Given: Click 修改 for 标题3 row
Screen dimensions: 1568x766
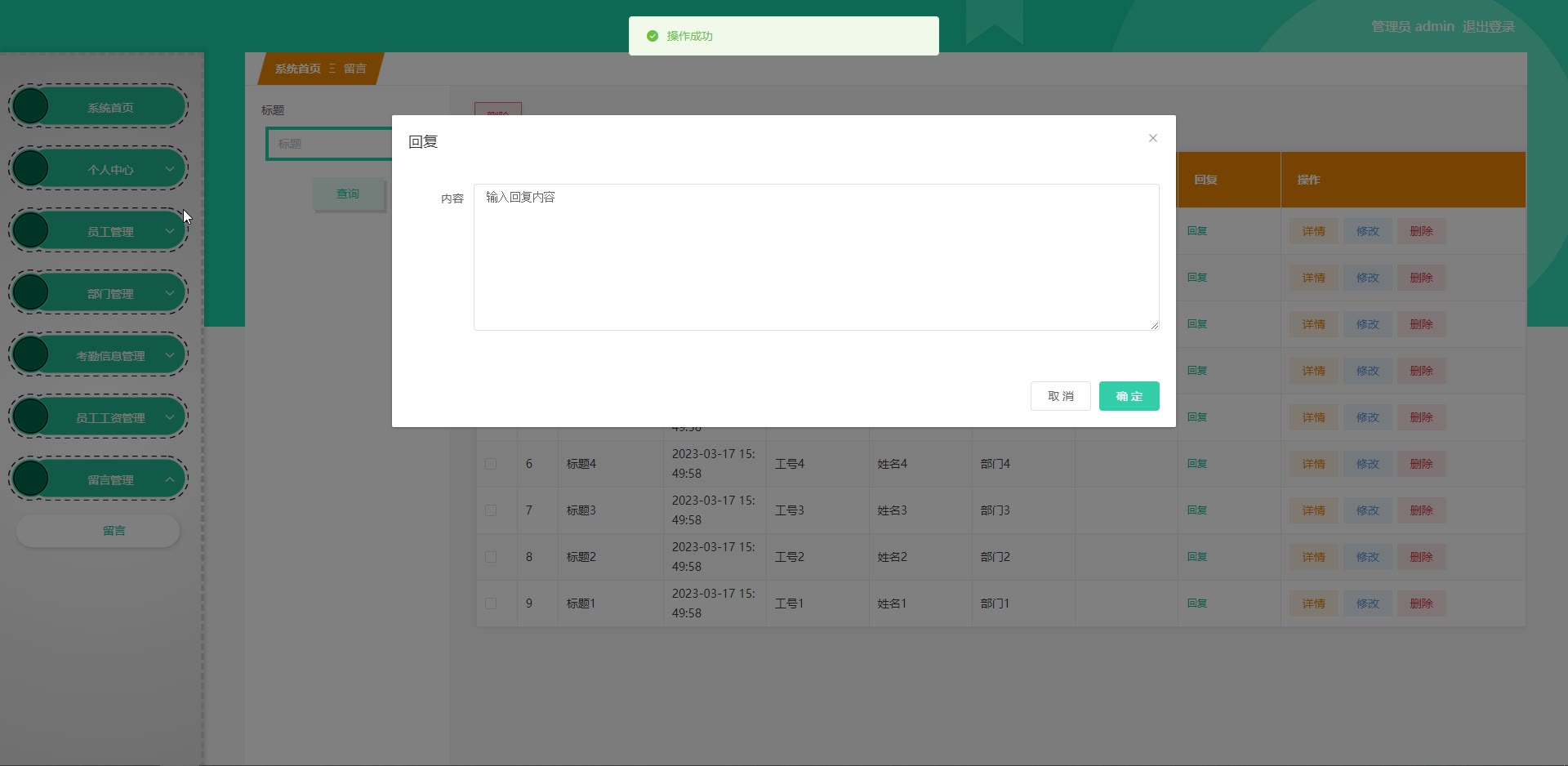Looking at the screenshot, I should click(1367, 510).
